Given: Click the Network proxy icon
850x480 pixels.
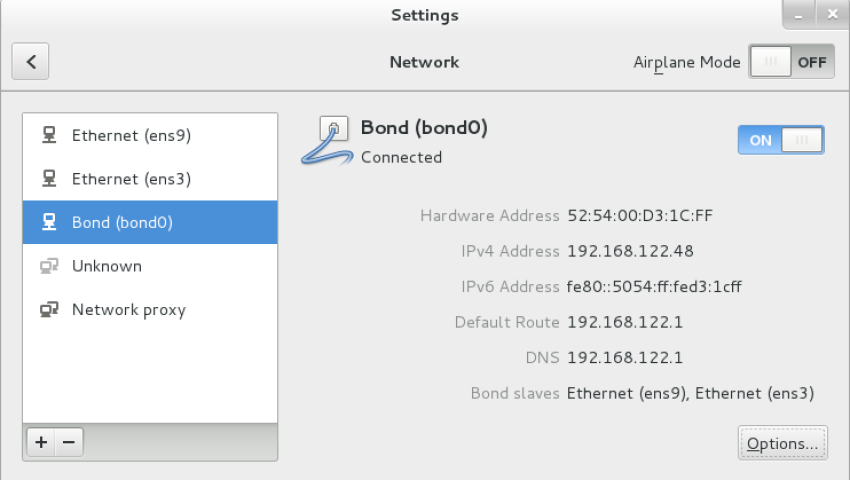Looking at the screenshot, I should click(x=48, y=310).
